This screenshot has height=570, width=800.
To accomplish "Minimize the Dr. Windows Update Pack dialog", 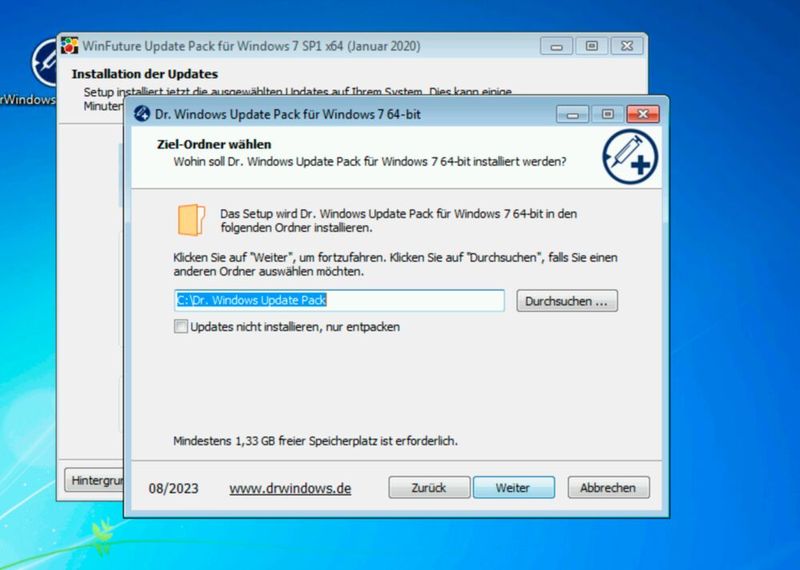I will pyautogui.click(x=572, y=114).
